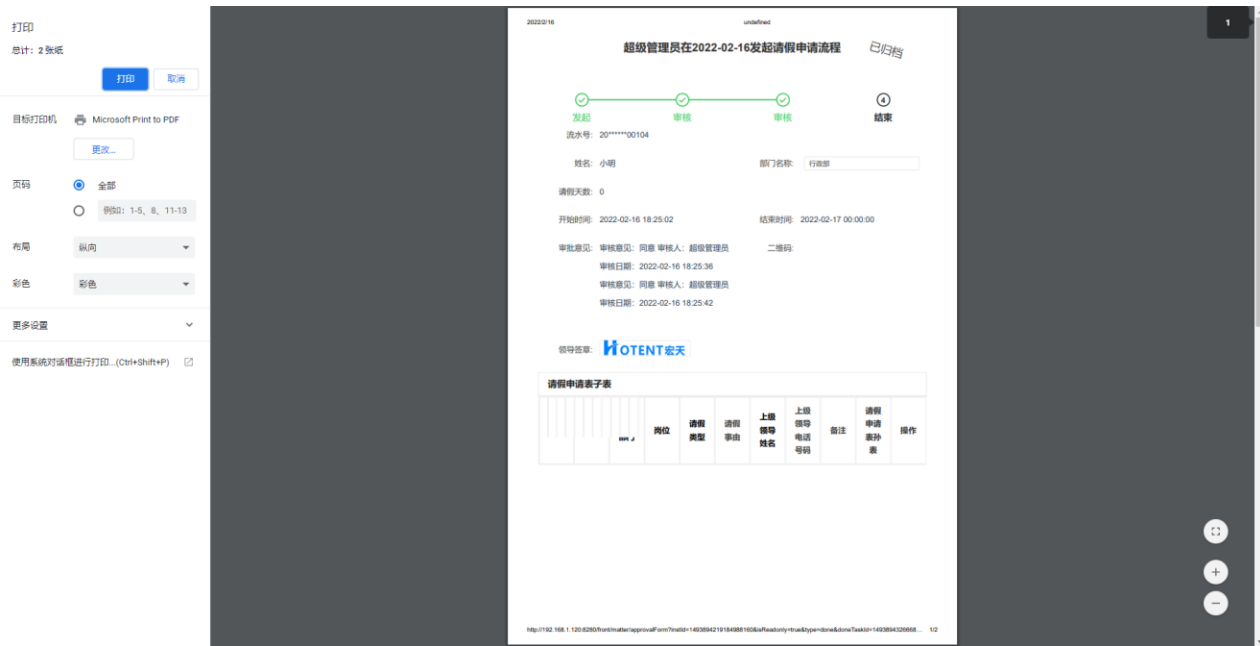The height and width of the screenshot is (646, 1260).
Task: Open the 布局 dropdown showing 纵向
Action: click(134, 247)
